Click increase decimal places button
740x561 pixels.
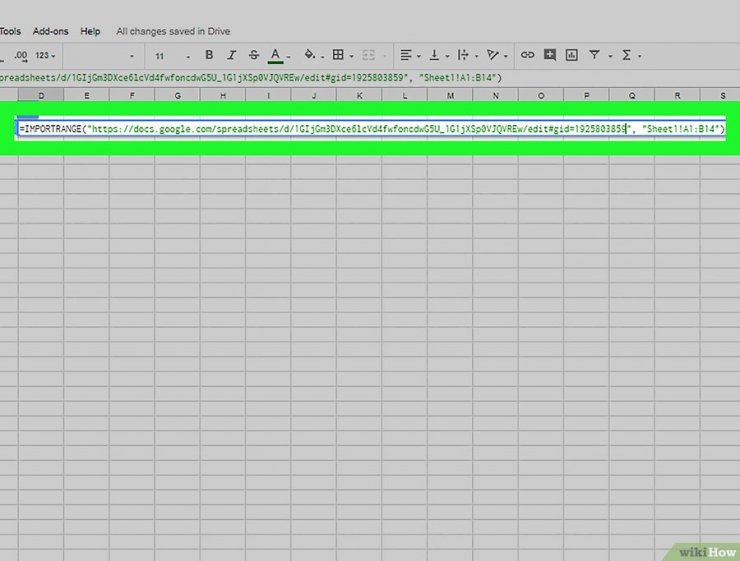[x=21, y=56]
